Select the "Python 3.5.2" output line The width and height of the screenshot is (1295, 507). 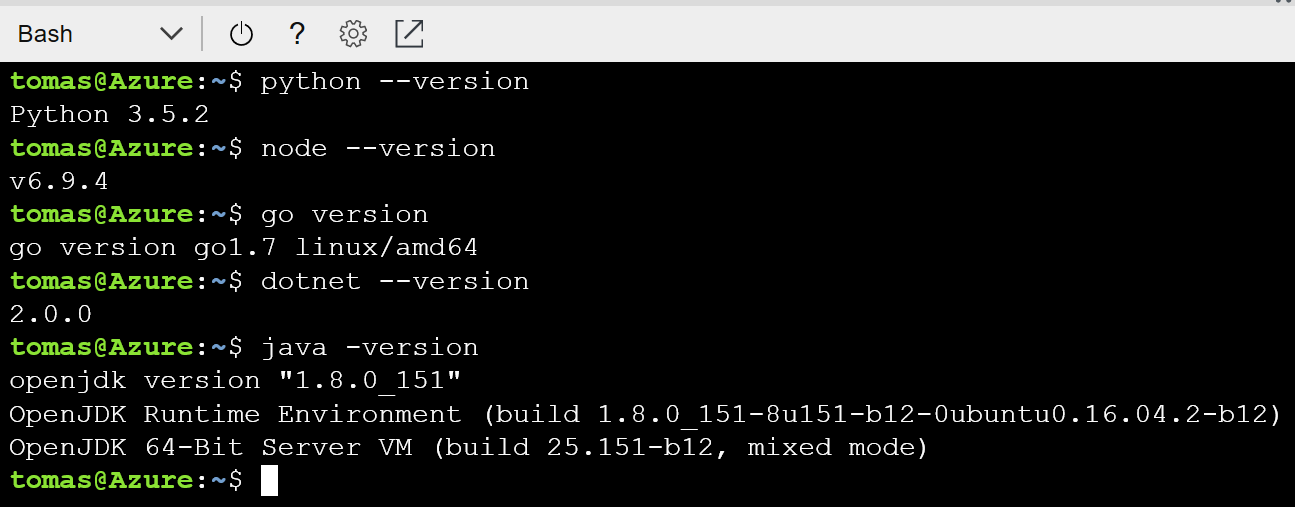point(110,115)
